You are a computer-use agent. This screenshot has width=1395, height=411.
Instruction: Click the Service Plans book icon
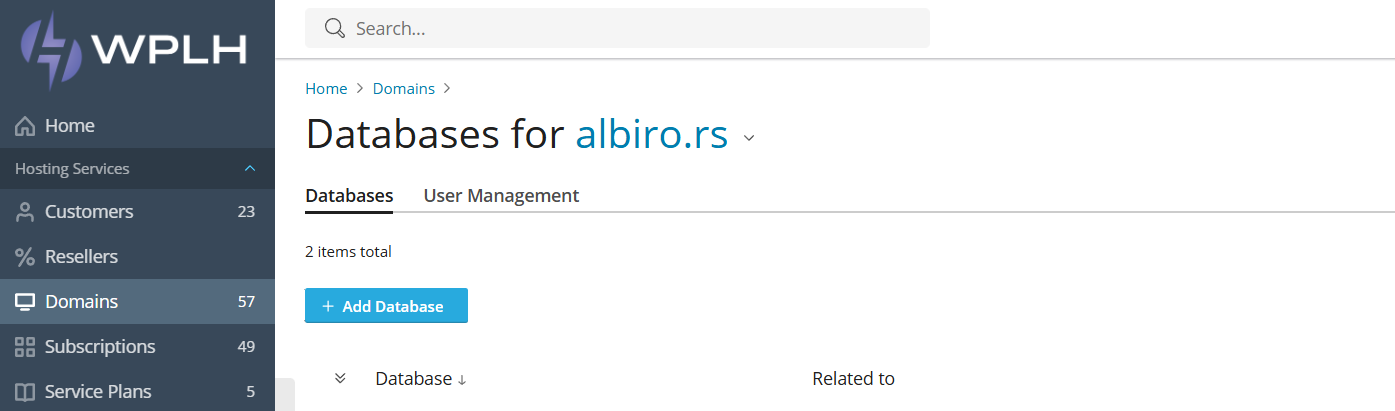(x=25, y=392)
